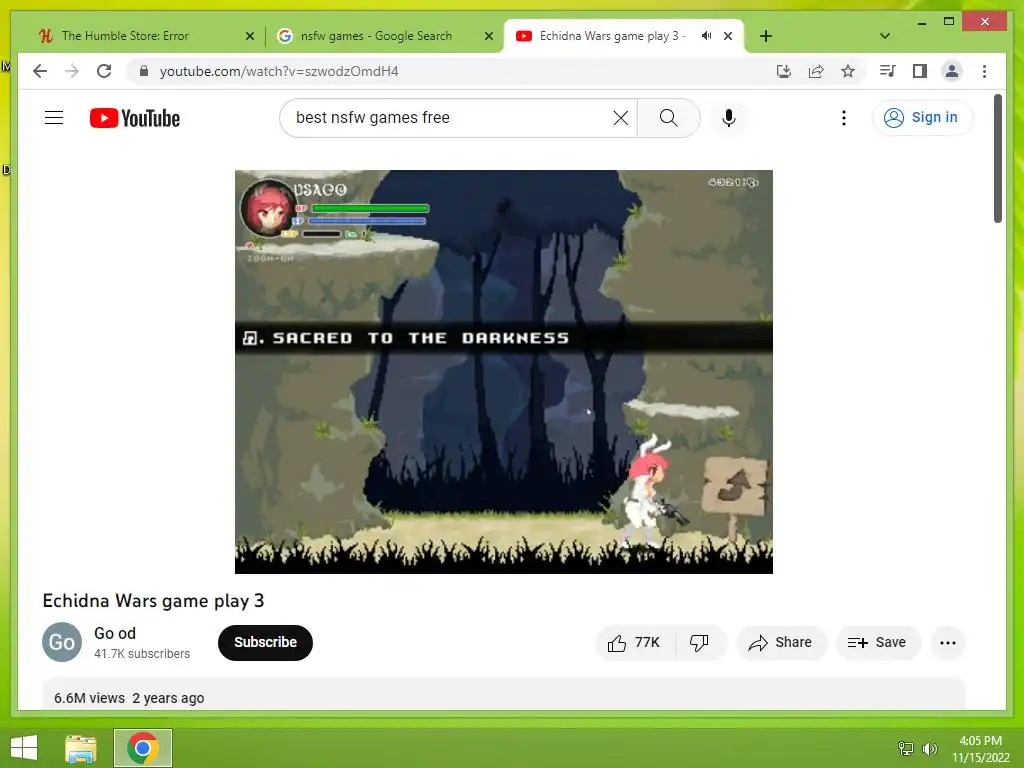This screenshot has width=1024, height=768.
Task: Open the Chrome three-dot menu
Action: 984,71
